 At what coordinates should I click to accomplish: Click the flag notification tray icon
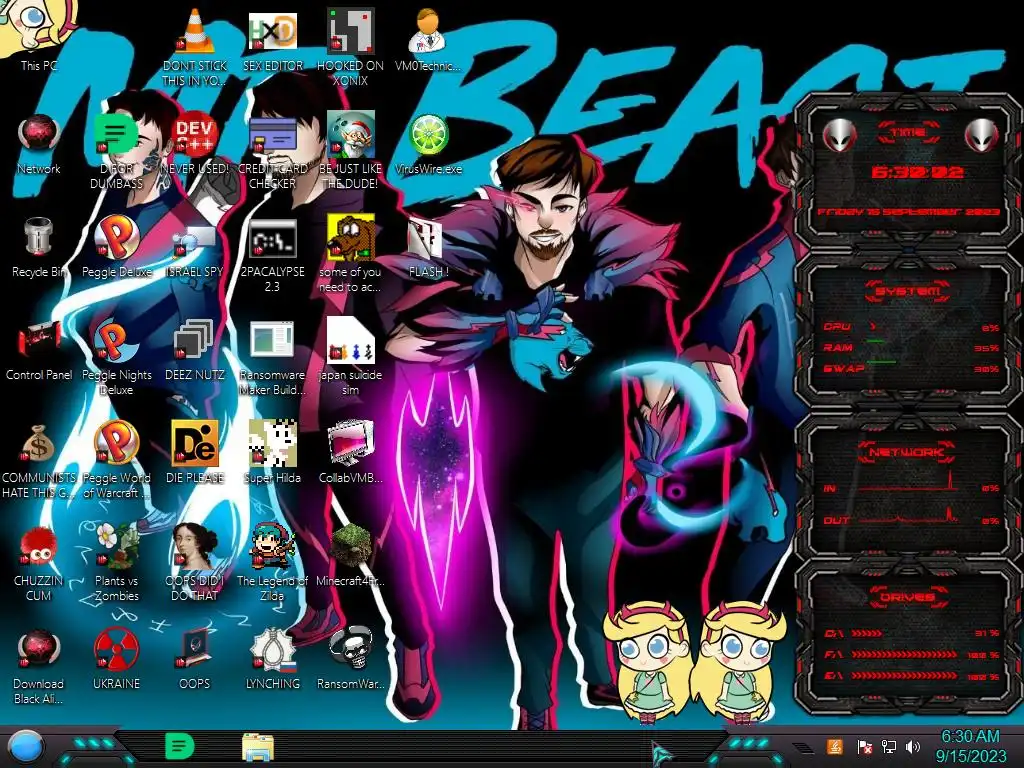[864, 747]
